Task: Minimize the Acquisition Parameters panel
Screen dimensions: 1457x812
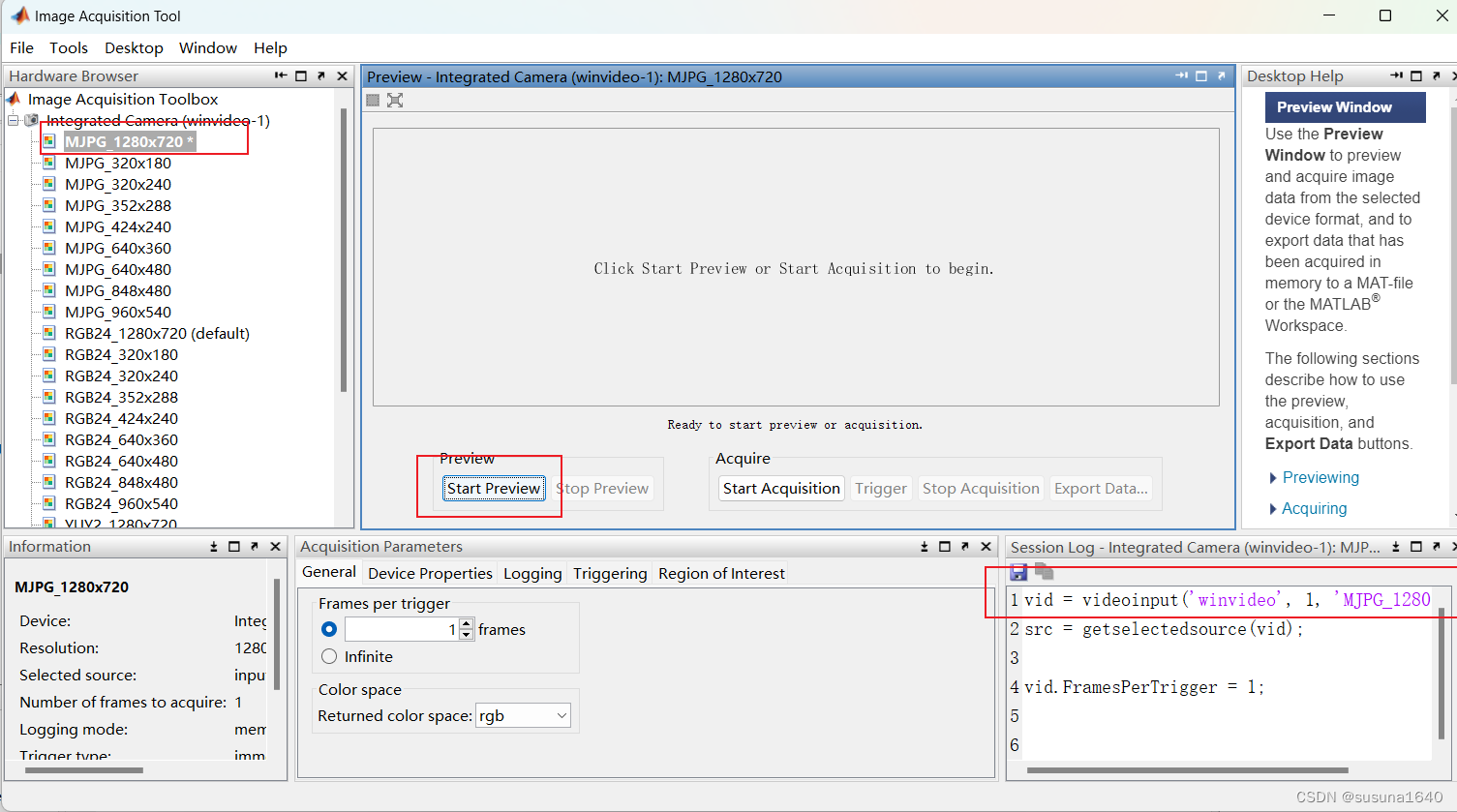Action: (x=925, y=547)
